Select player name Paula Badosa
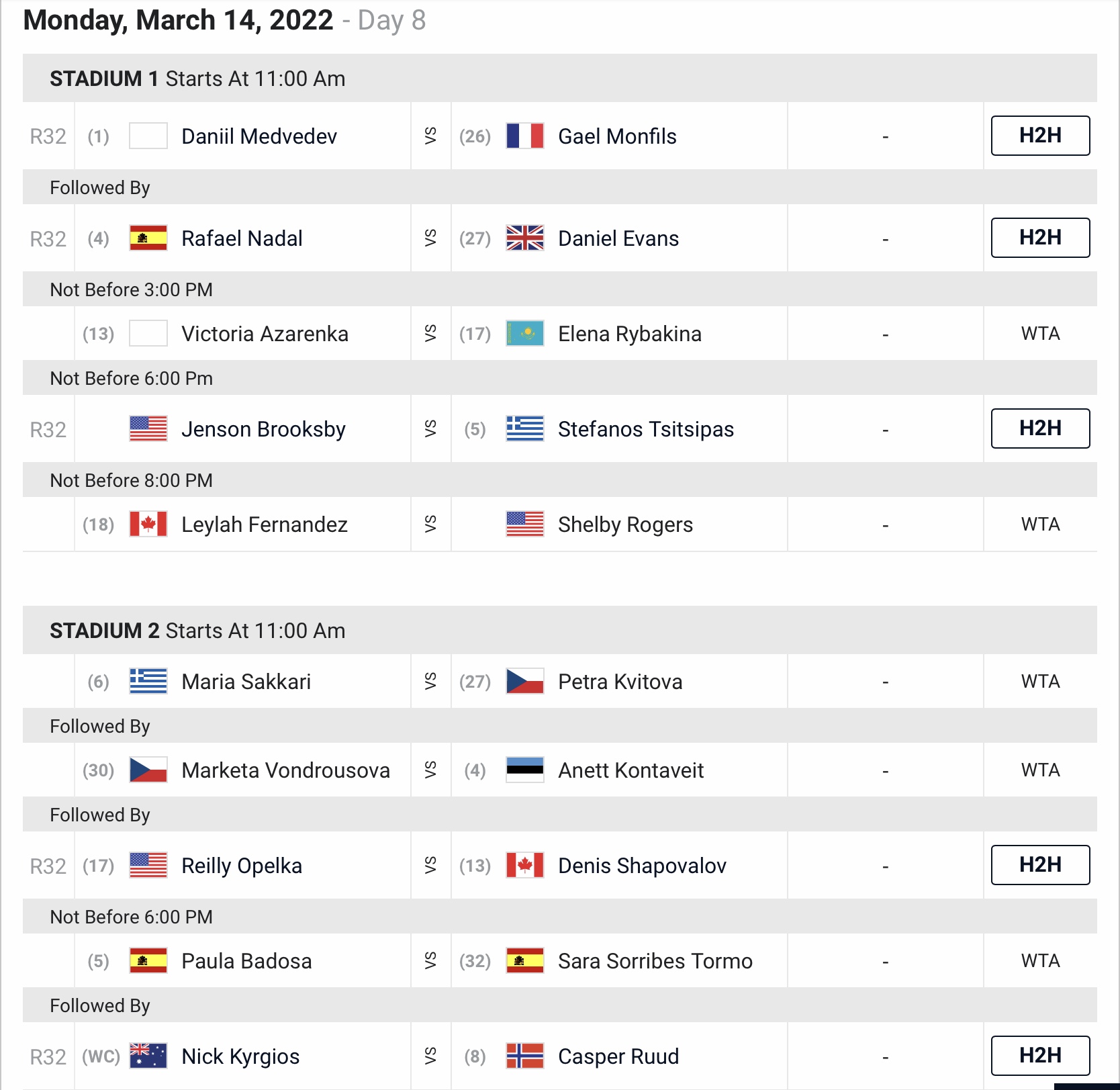Viewport: 1120px width, 1090px height. (246, 961)
